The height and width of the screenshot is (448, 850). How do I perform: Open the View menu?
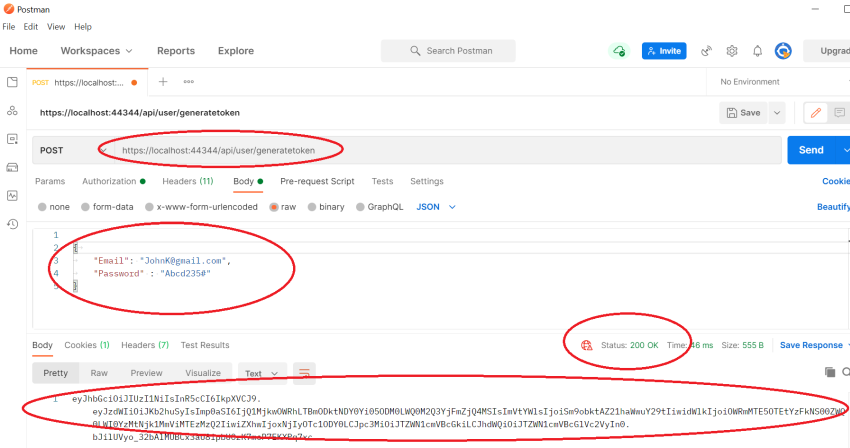coord(56,27)
